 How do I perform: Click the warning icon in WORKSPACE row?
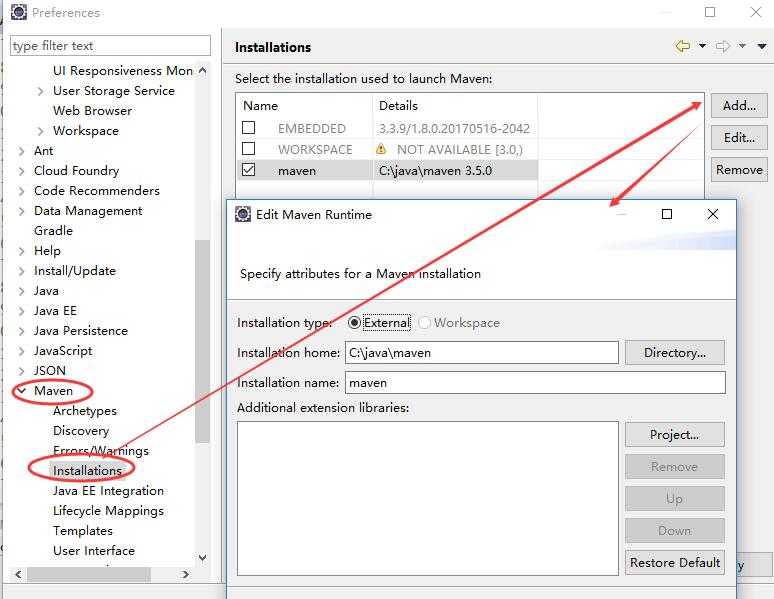pos(381,149)
